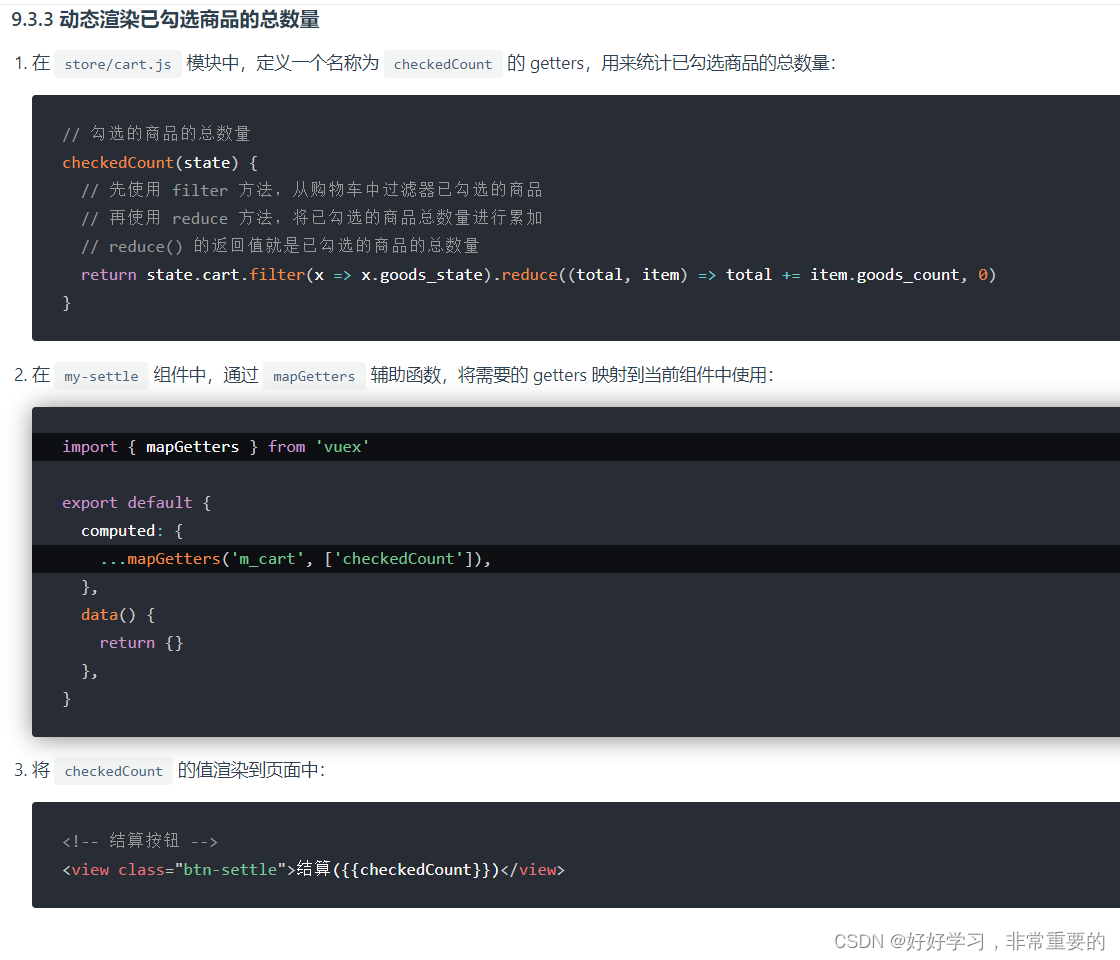Click the code line 'export default {'

[136, 502]
